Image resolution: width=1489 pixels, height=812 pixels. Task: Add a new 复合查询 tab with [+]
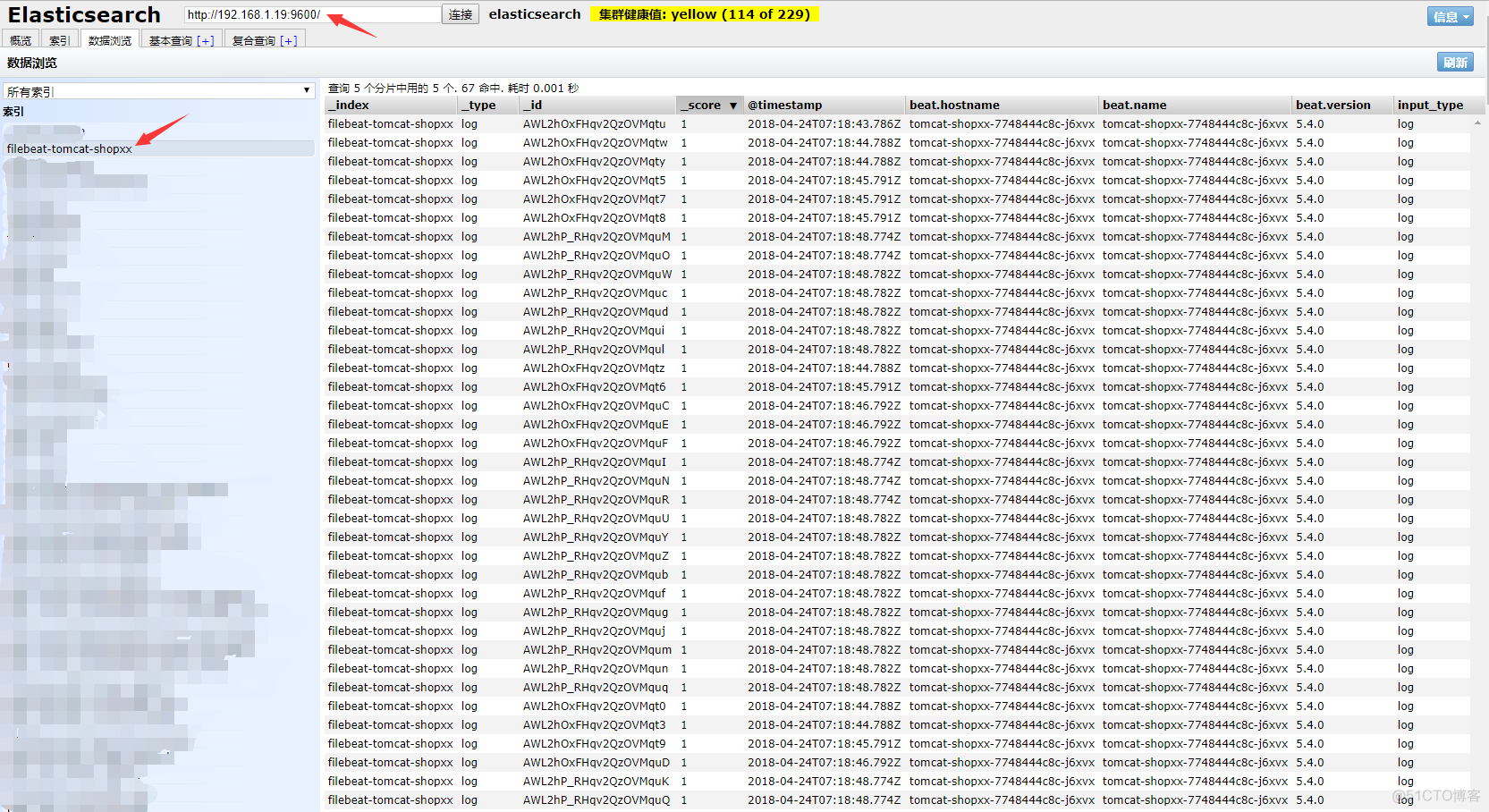289,40
